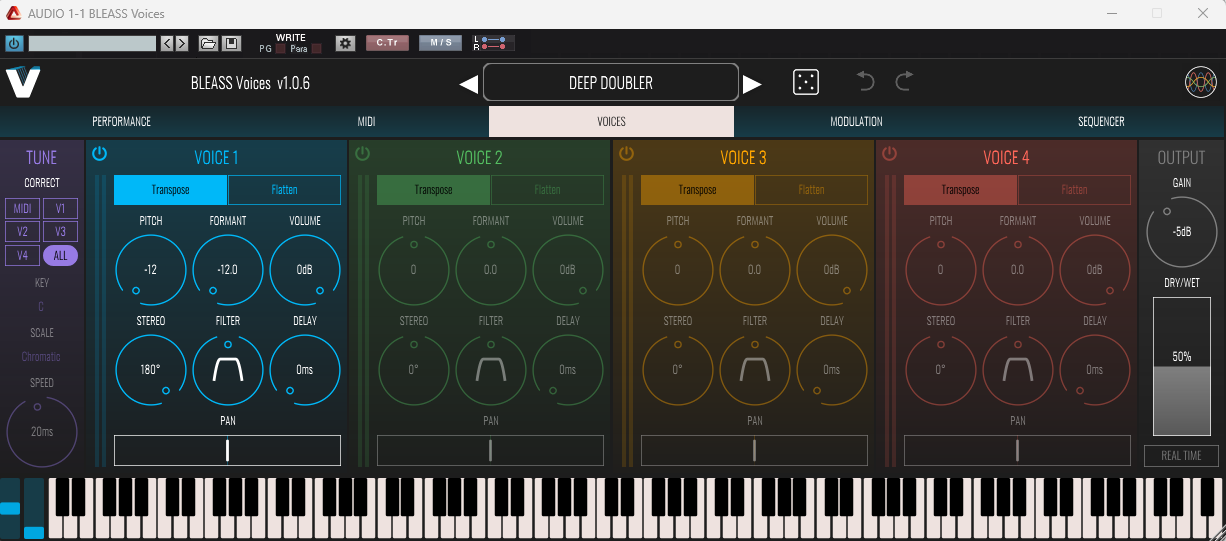Select next preset right triangle
Viewport: 1226px width, 541px height.
[x=753, y=84]
